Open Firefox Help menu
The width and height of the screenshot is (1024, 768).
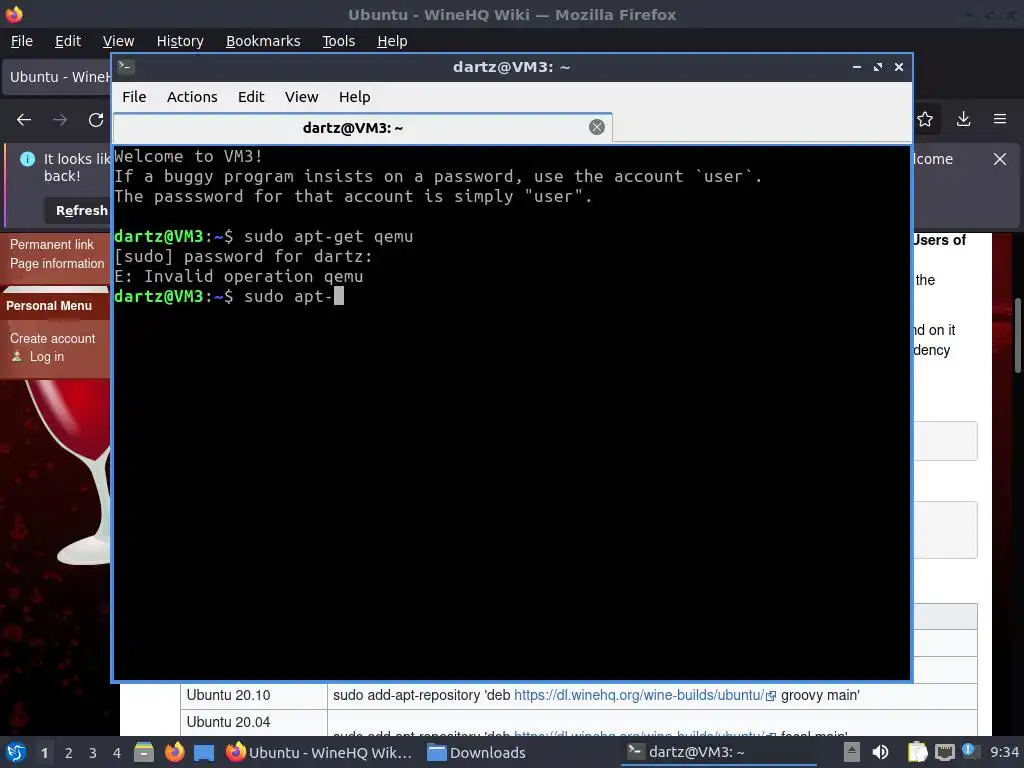(392, 41)
